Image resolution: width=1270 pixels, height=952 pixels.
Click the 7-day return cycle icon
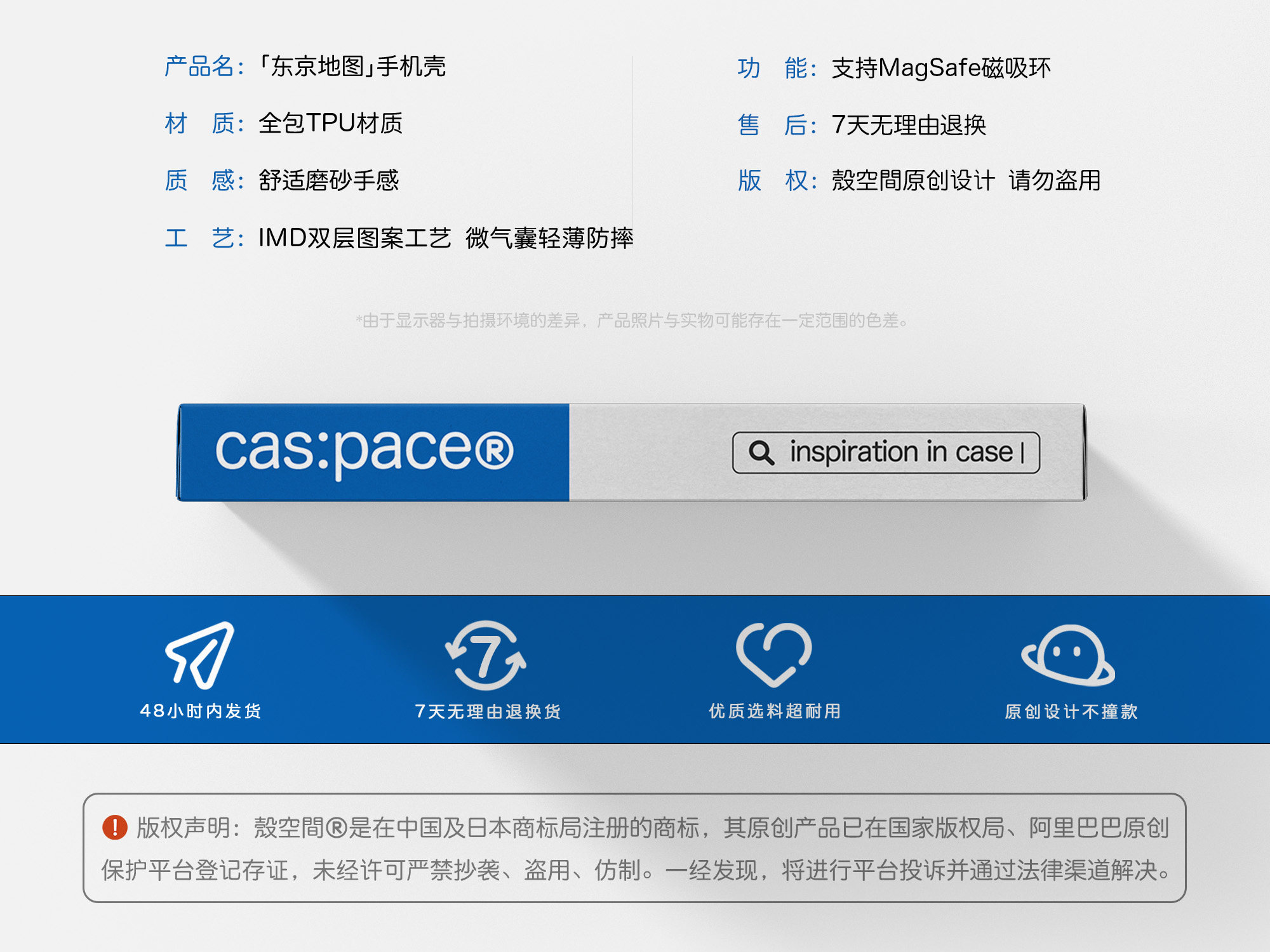(486, 656)
